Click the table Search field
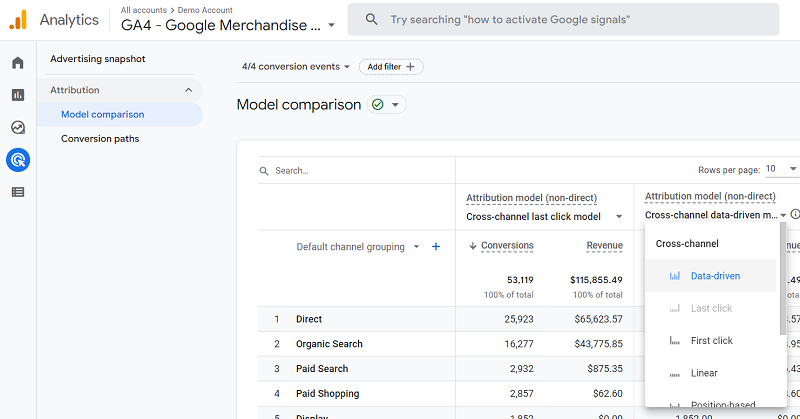The height and width of the screenshot is (419, 800). 356,170
